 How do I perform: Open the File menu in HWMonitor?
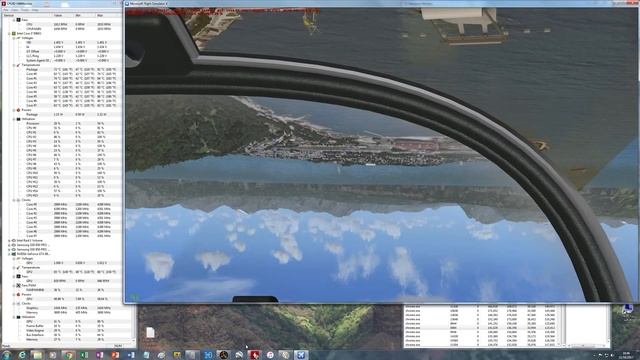click(6, 10)
